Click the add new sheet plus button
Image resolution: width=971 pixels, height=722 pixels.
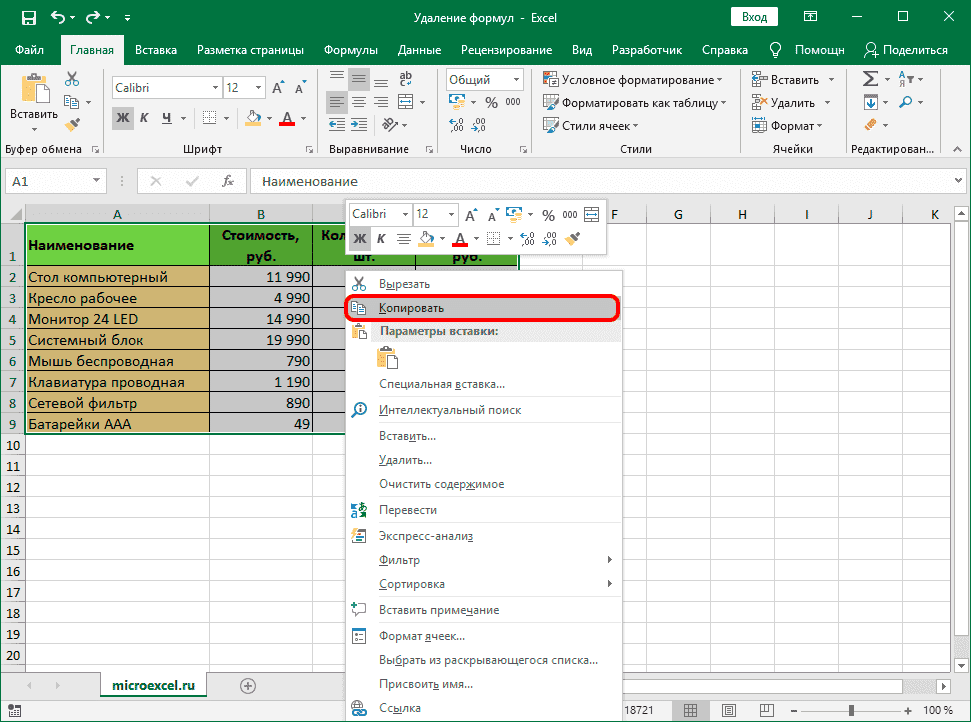(x=248, y=685)
